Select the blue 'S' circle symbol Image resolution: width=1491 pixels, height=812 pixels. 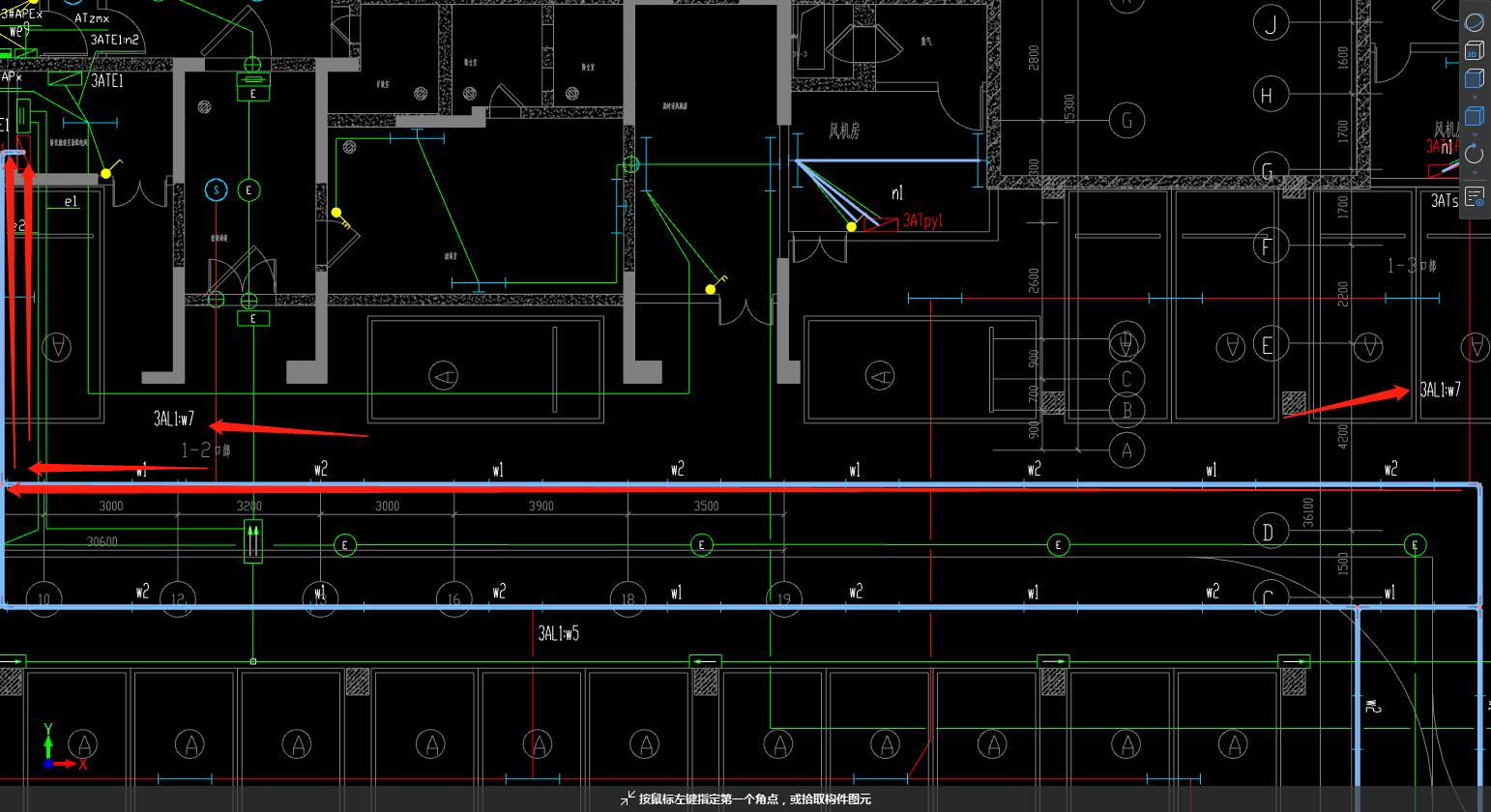pos(216,189)
